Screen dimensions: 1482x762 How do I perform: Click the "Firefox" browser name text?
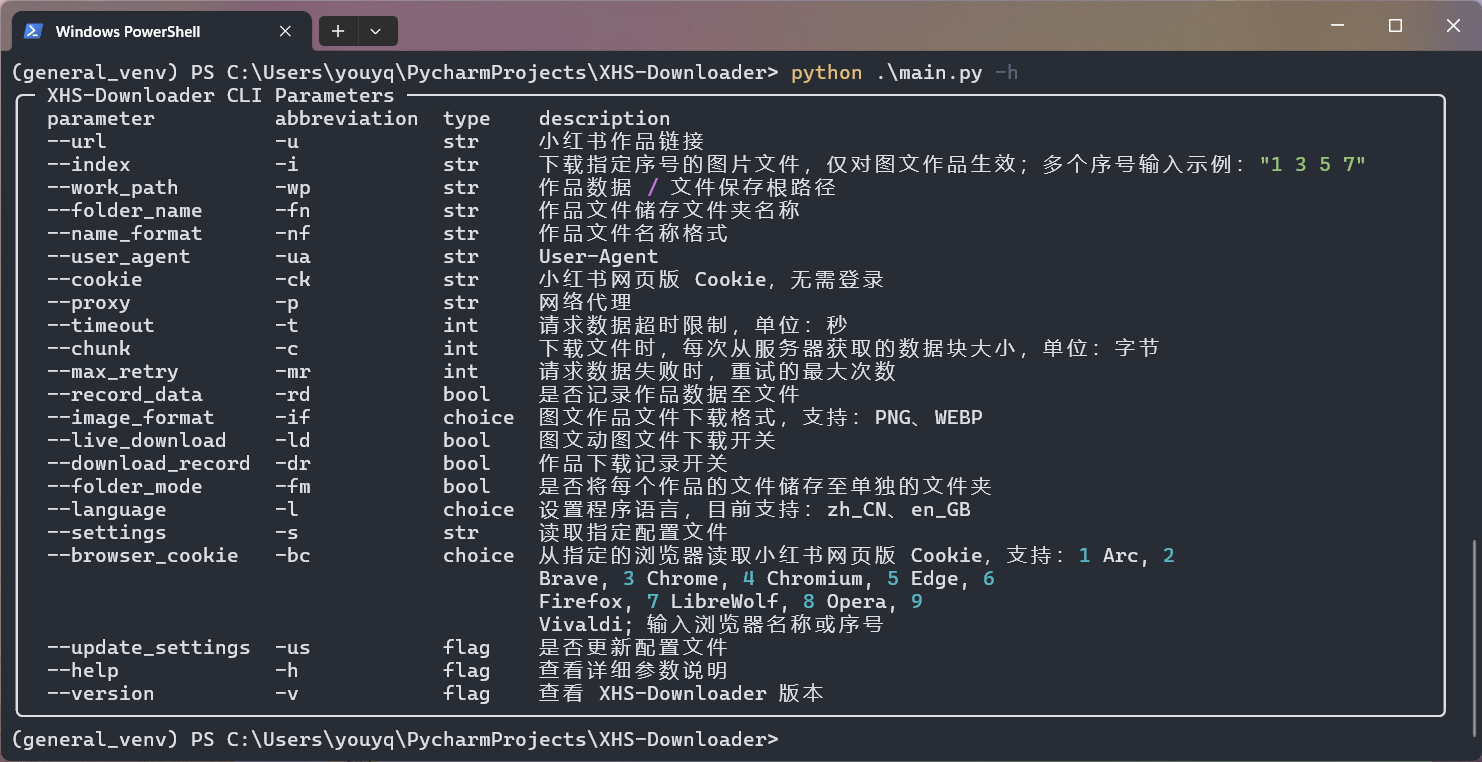[x=581, y=601]
